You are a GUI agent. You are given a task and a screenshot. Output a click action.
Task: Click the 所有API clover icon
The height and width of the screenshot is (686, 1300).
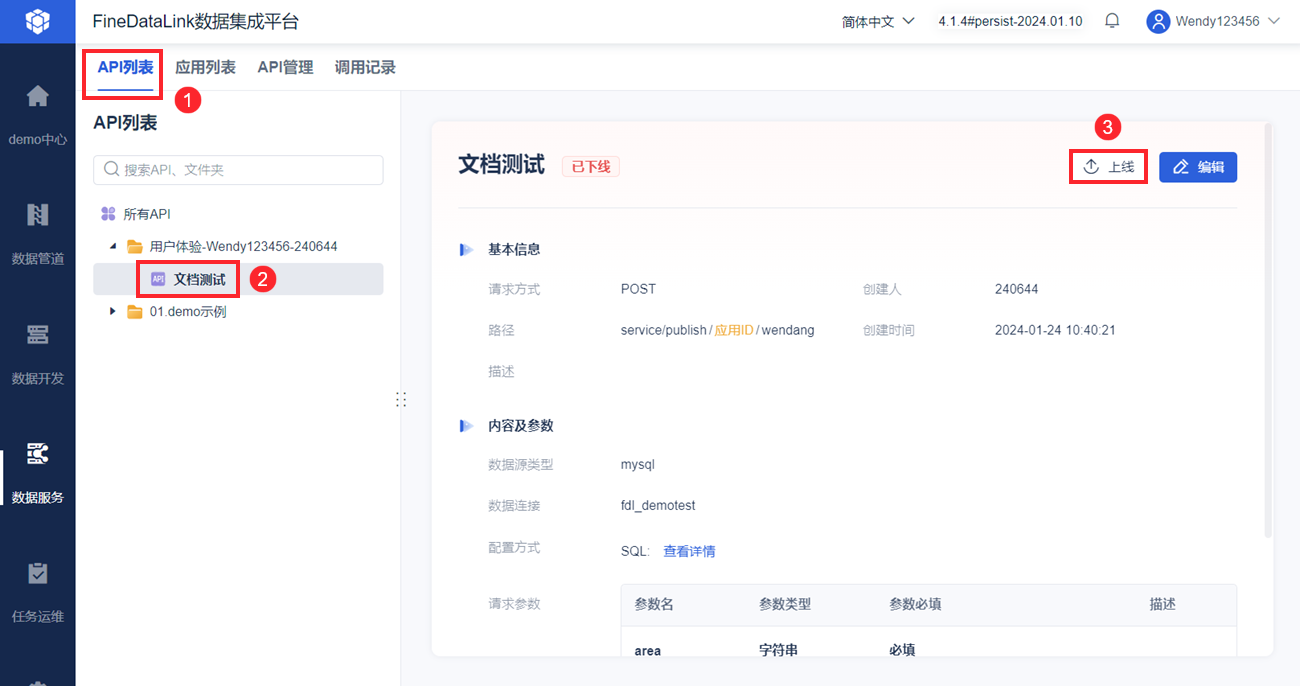[109, 214]
